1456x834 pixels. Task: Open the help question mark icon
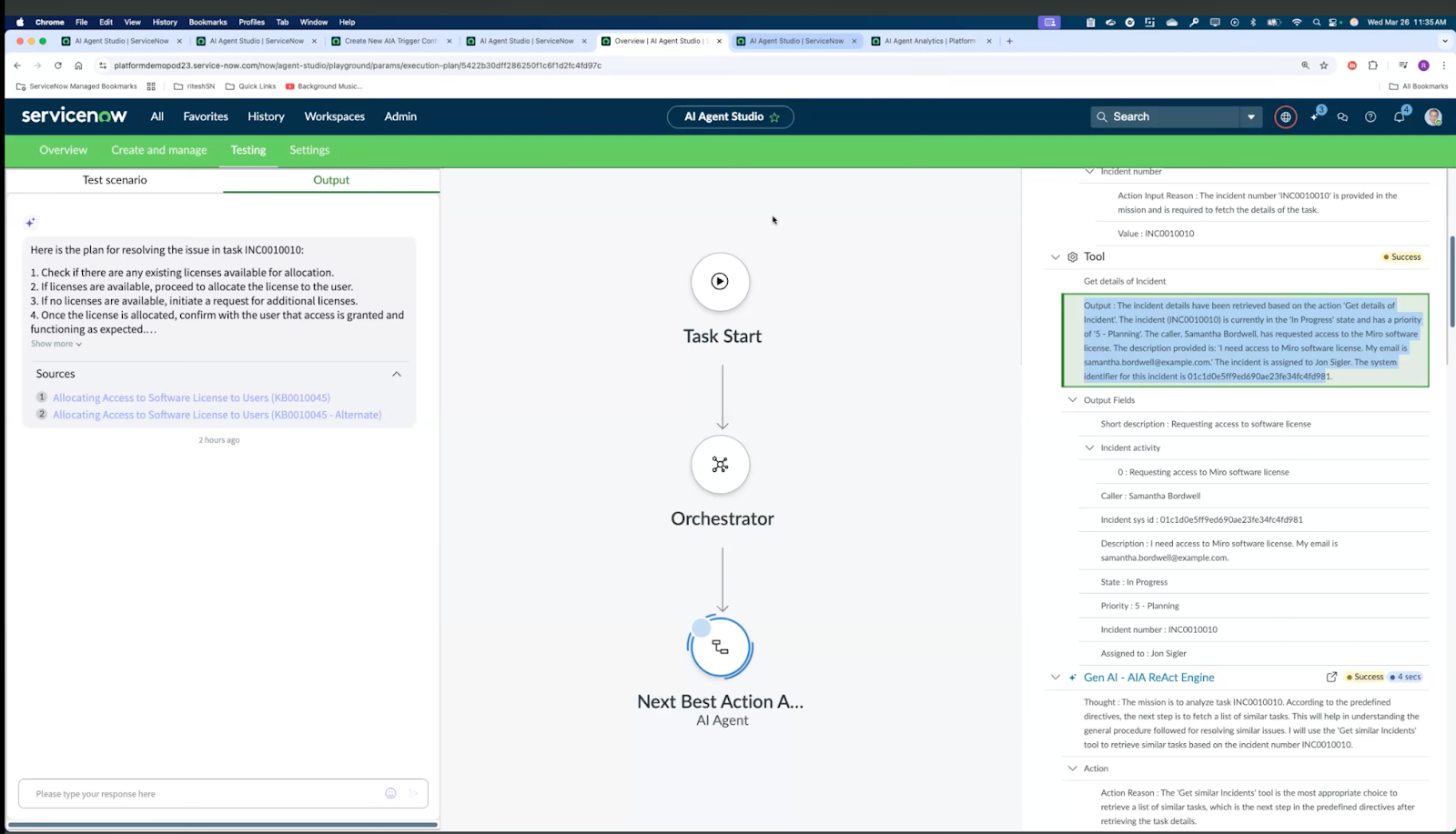(x=1370, y=116)
